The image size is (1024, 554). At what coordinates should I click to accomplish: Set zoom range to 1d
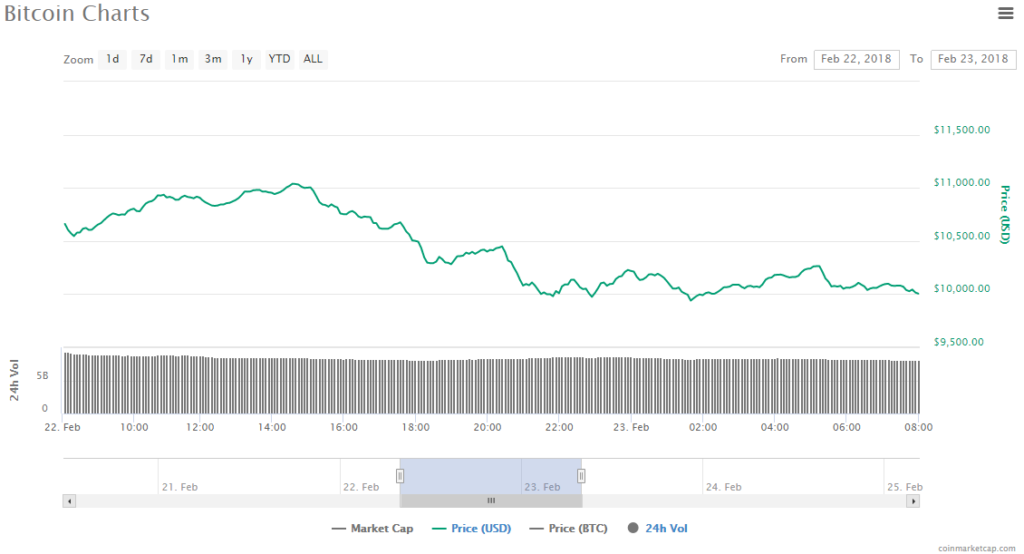[x=113, y=59]
